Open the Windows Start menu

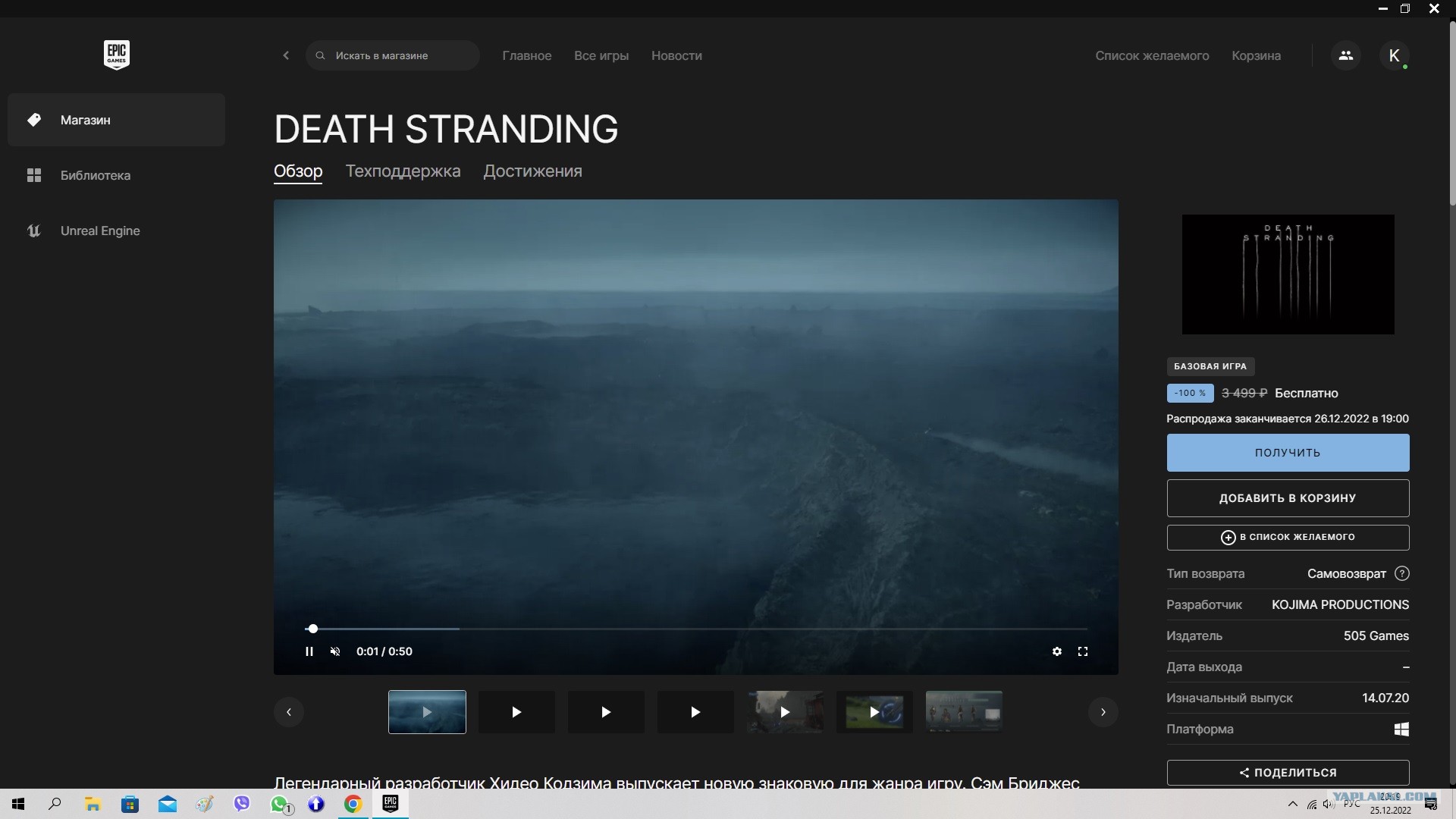18,804
